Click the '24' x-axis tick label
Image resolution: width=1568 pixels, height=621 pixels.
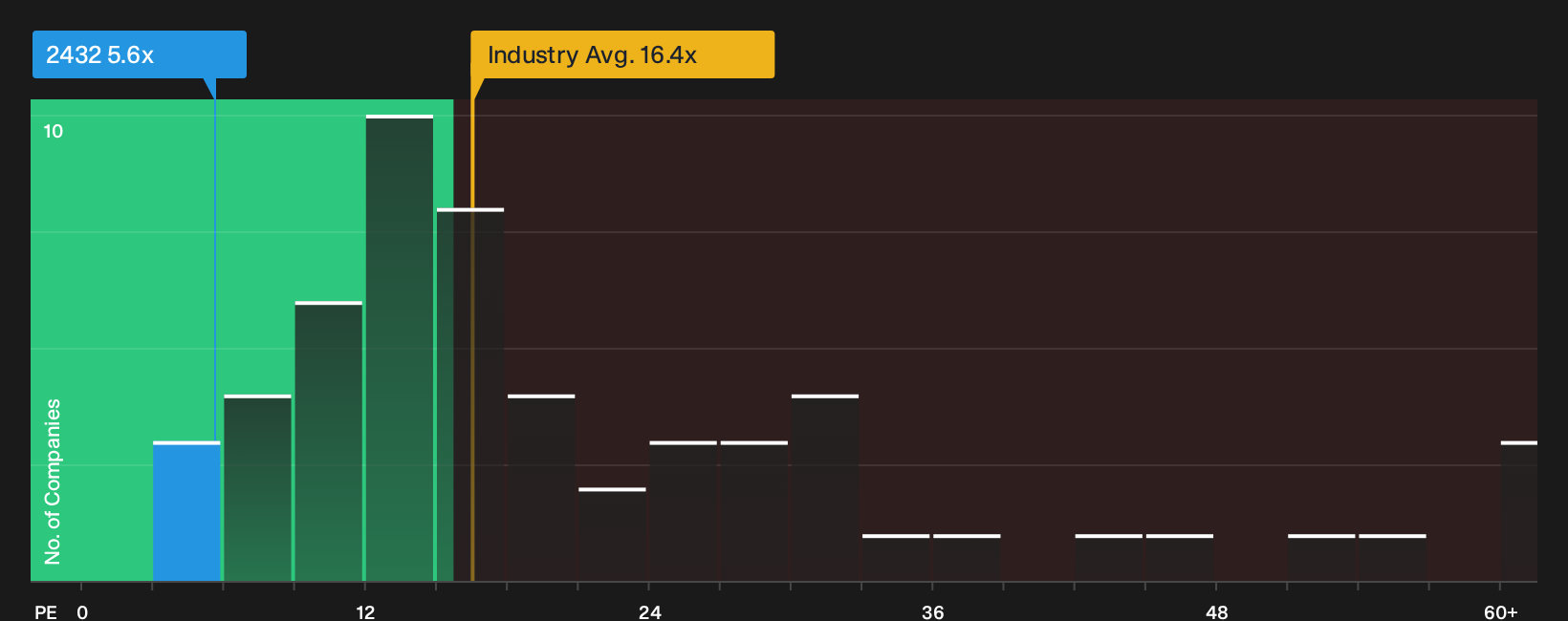coord(650,611)
